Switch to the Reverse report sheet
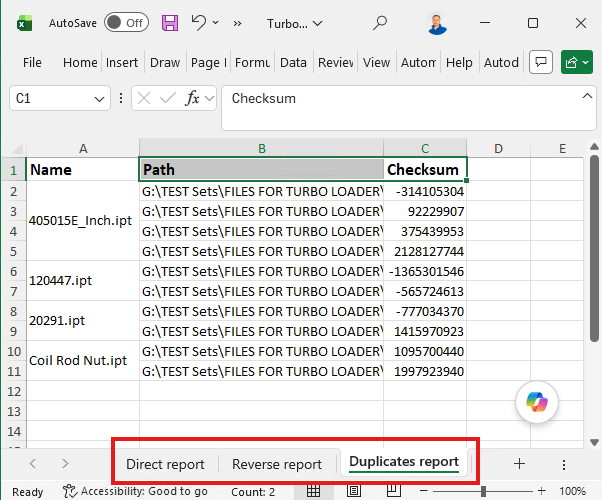This screenshot has width=602, height=500. coord(277,464)
